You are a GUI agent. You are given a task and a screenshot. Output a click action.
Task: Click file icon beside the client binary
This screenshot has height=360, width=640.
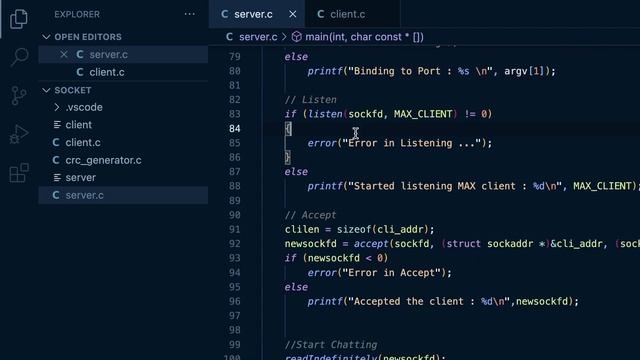pos(57,125)
